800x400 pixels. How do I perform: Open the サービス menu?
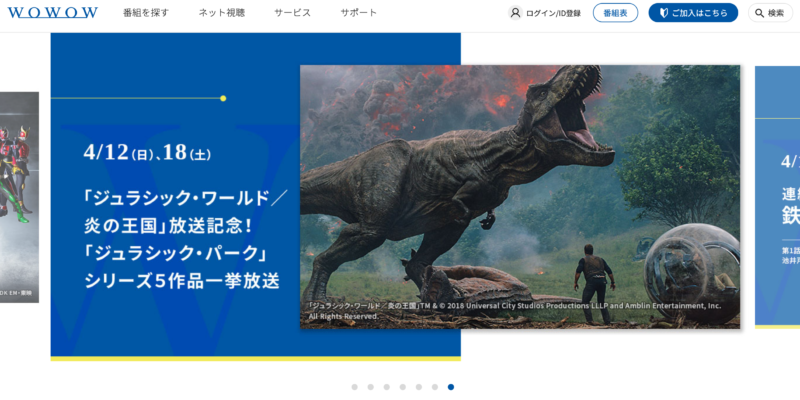292,13
